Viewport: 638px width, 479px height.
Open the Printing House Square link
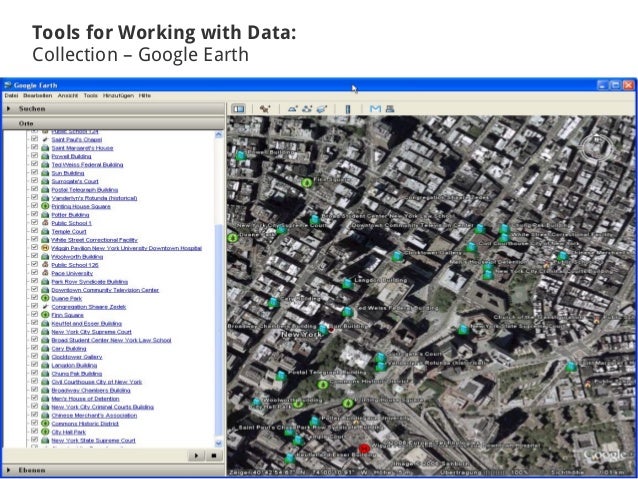pos(81,206)
